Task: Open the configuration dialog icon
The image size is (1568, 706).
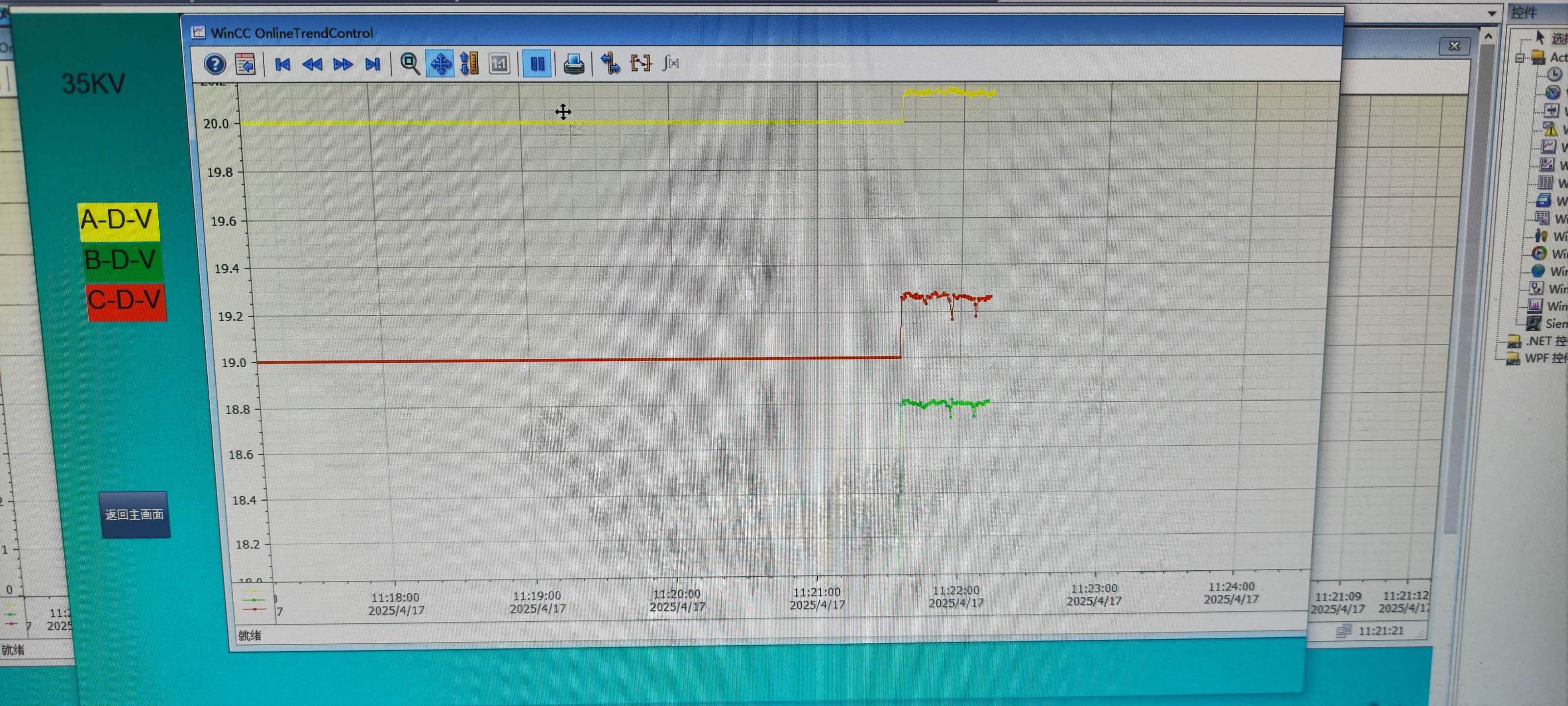Action: (x=245, y=63)
